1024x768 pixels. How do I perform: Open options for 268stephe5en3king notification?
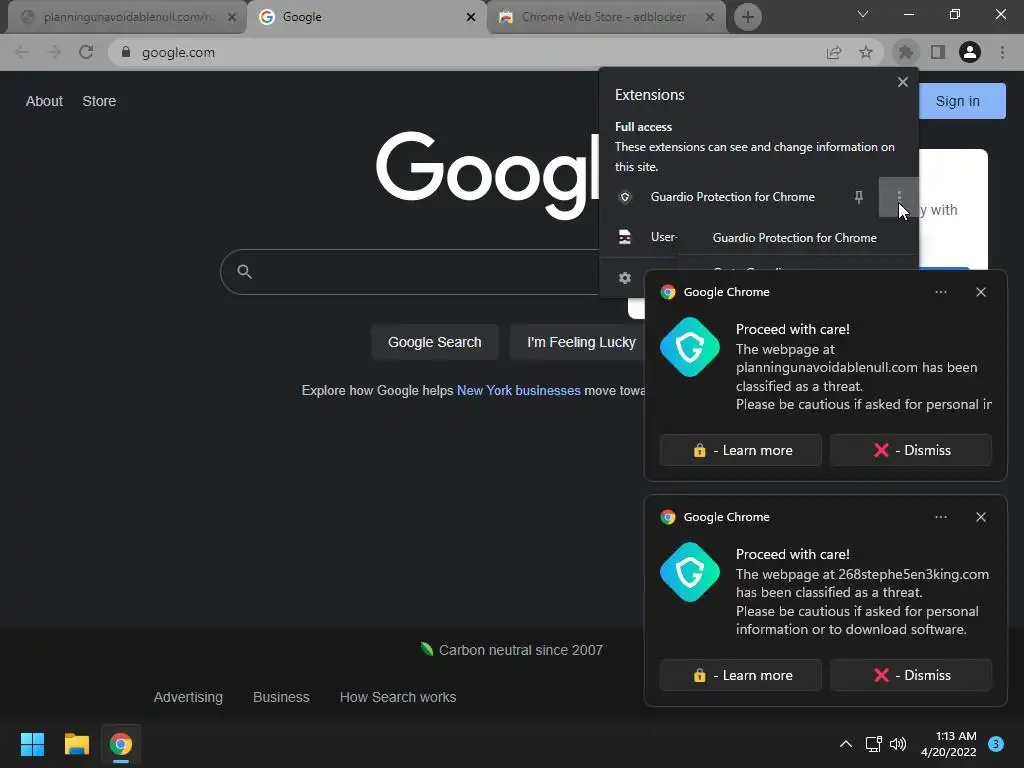point(940,517)
